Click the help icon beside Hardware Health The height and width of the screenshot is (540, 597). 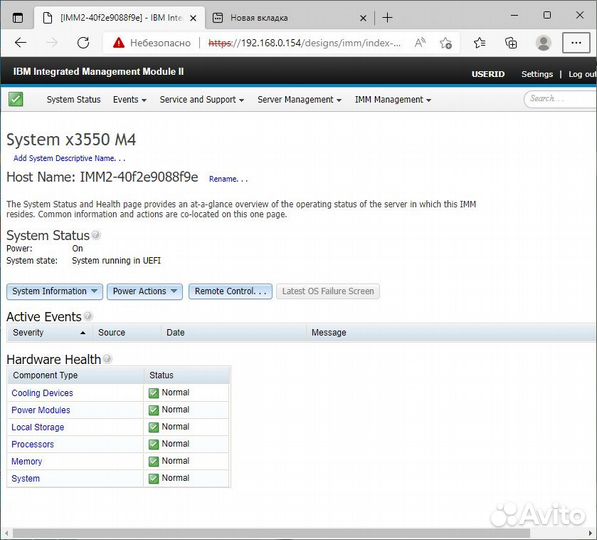(107, 359)
